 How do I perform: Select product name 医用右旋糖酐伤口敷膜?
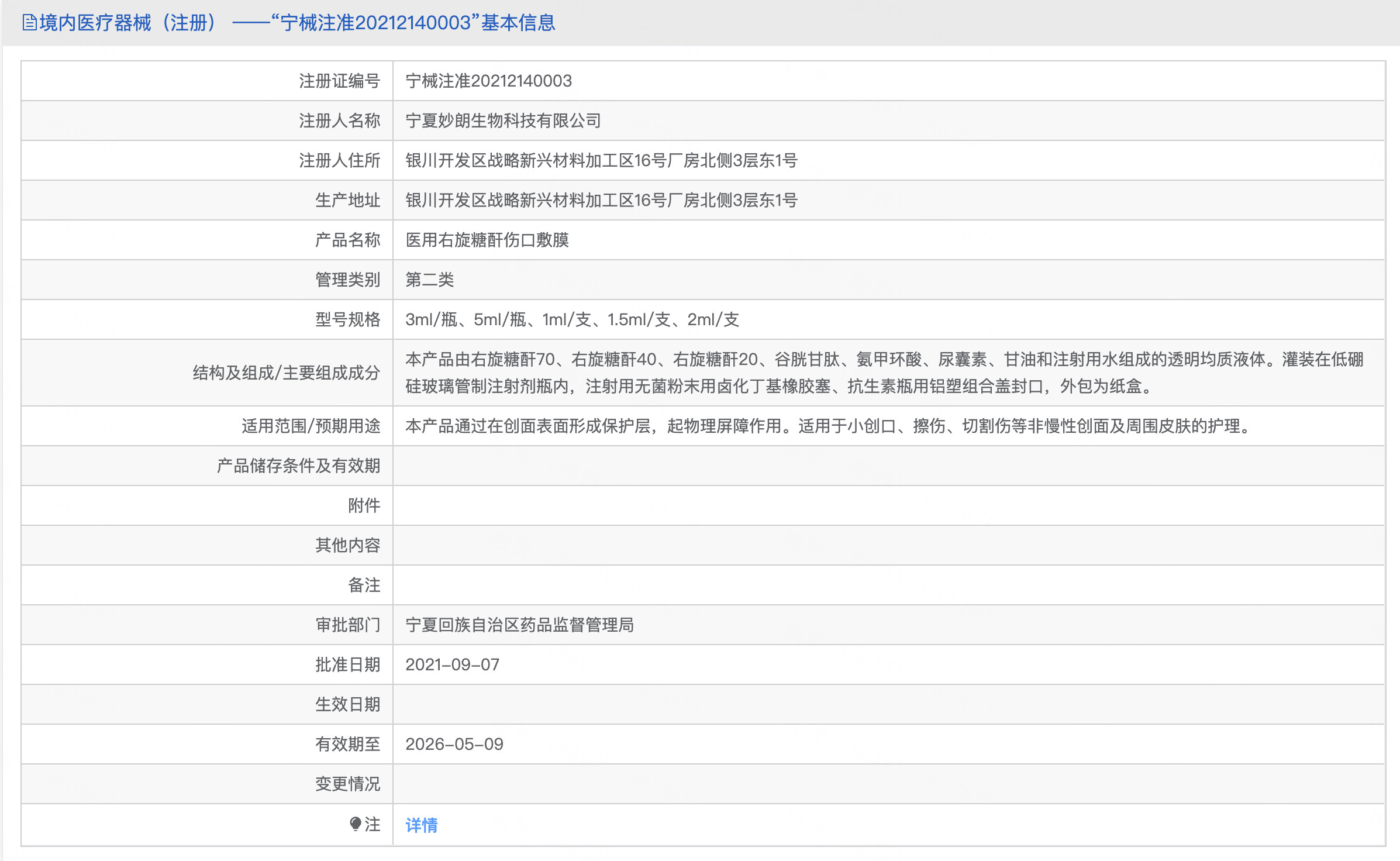point(487,240)
